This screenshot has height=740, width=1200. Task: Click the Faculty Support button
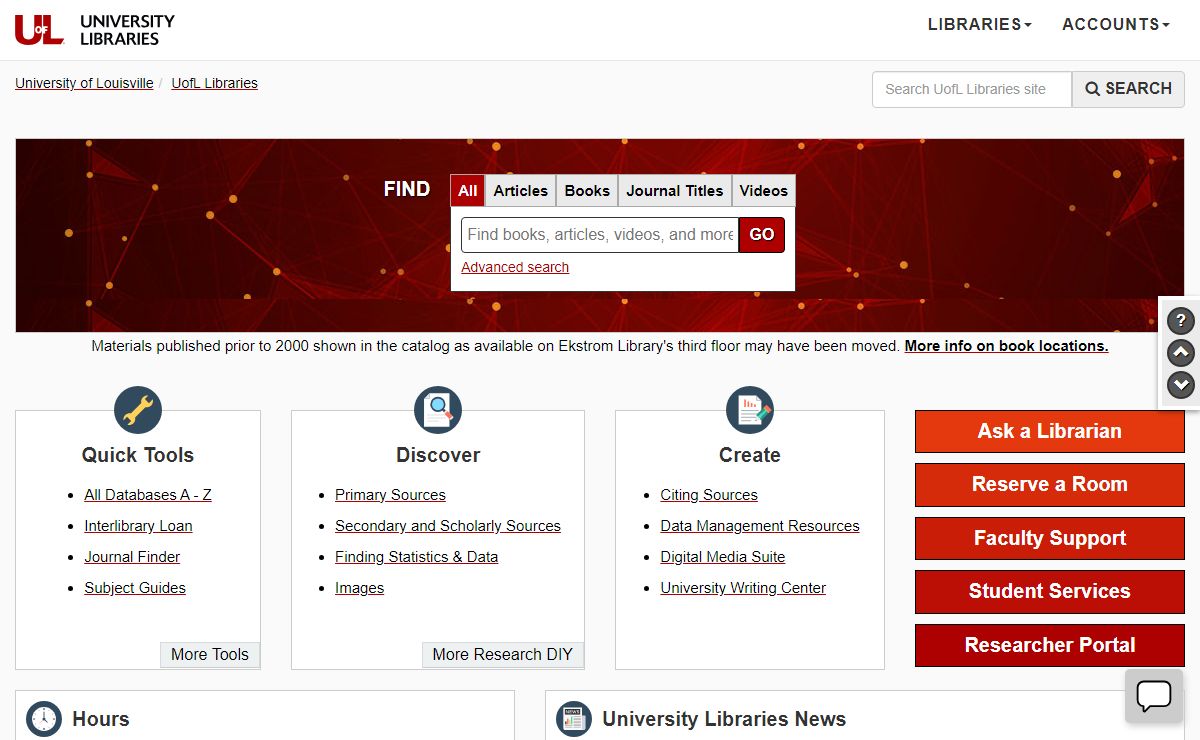click(1050, 538)
